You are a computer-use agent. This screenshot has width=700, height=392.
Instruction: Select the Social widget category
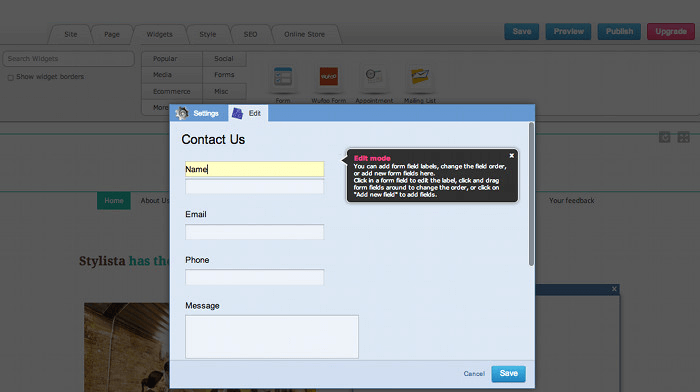coord(224,58)
